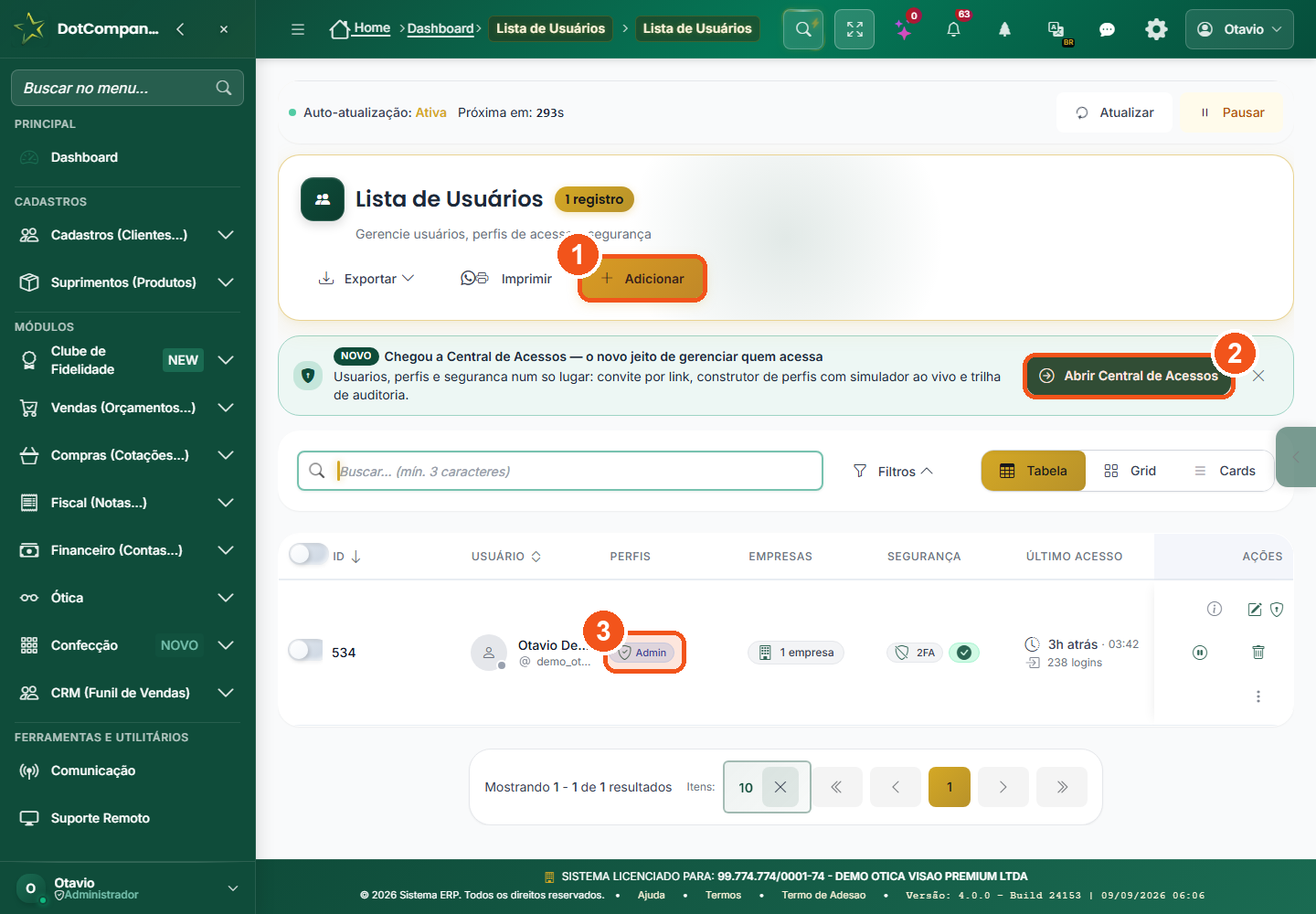
Task: Switch to Tabela view
Action: (x=1034, y=471)
